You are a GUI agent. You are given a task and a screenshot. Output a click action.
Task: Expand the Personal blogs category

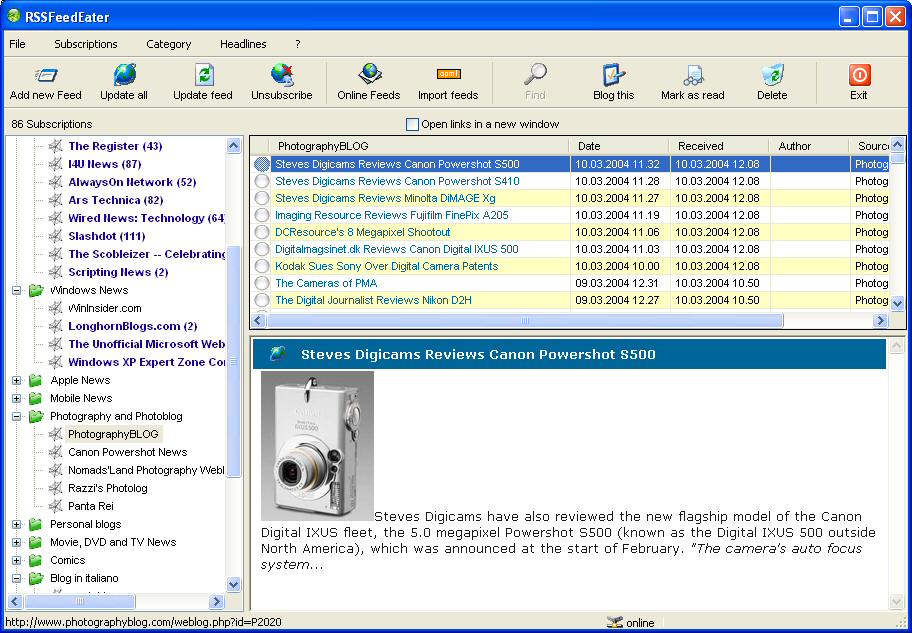click(x=17, y=524)
